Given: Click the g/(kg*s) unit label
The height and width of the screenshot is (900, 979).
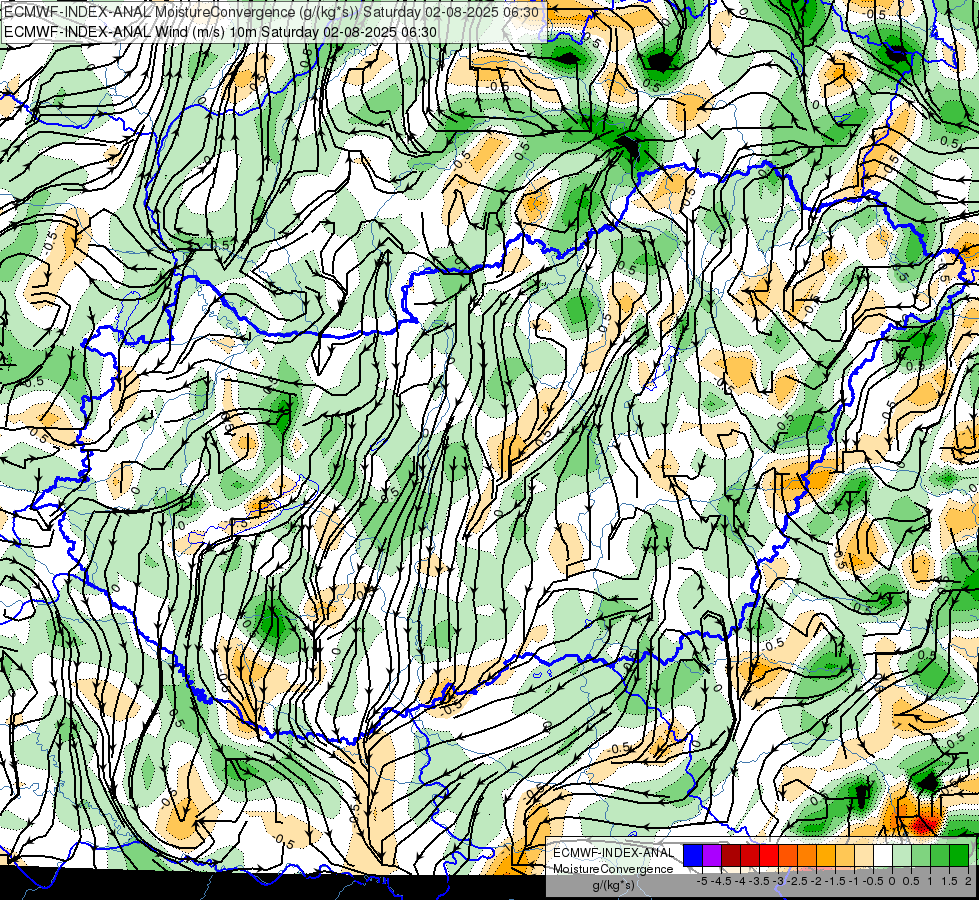Looking at the screenshot, I should pos(613,885).
